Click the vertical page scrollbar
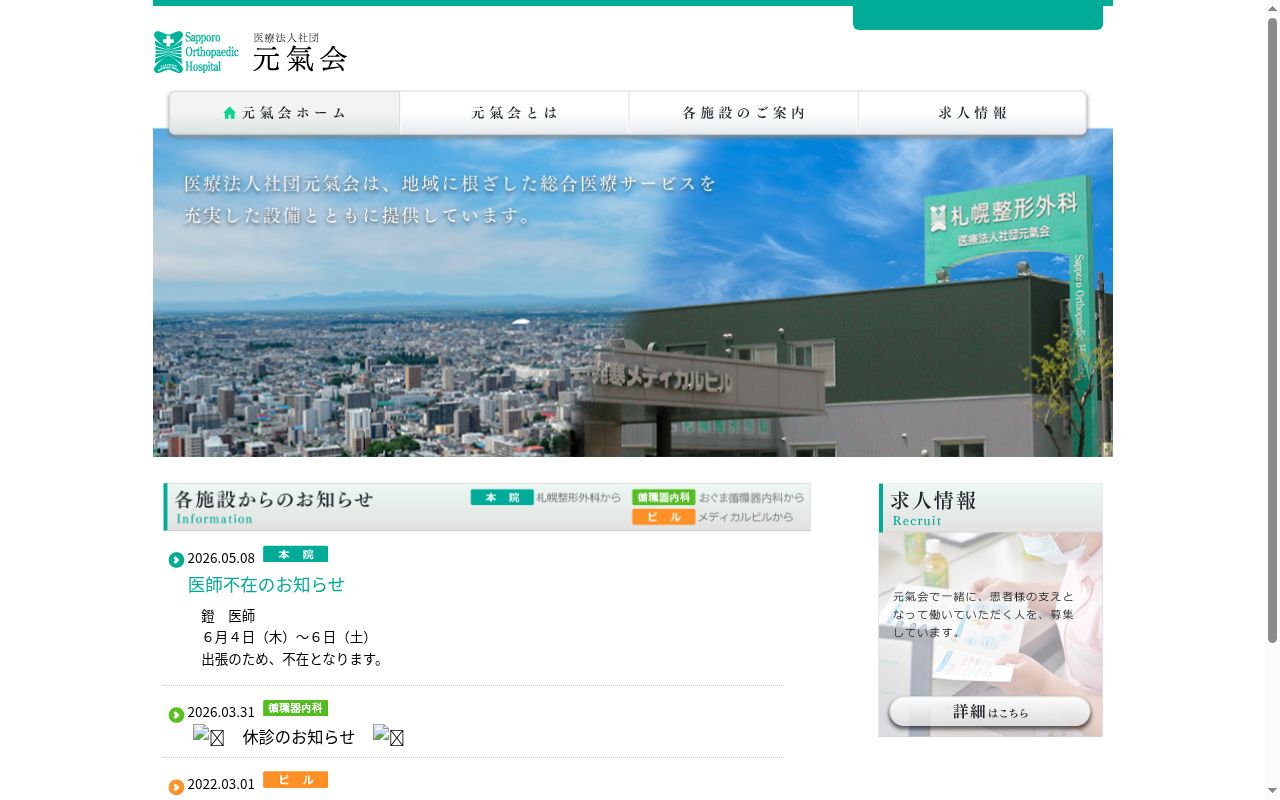Viewport: 1280px width, 800px height. [x=1273, y=330]
